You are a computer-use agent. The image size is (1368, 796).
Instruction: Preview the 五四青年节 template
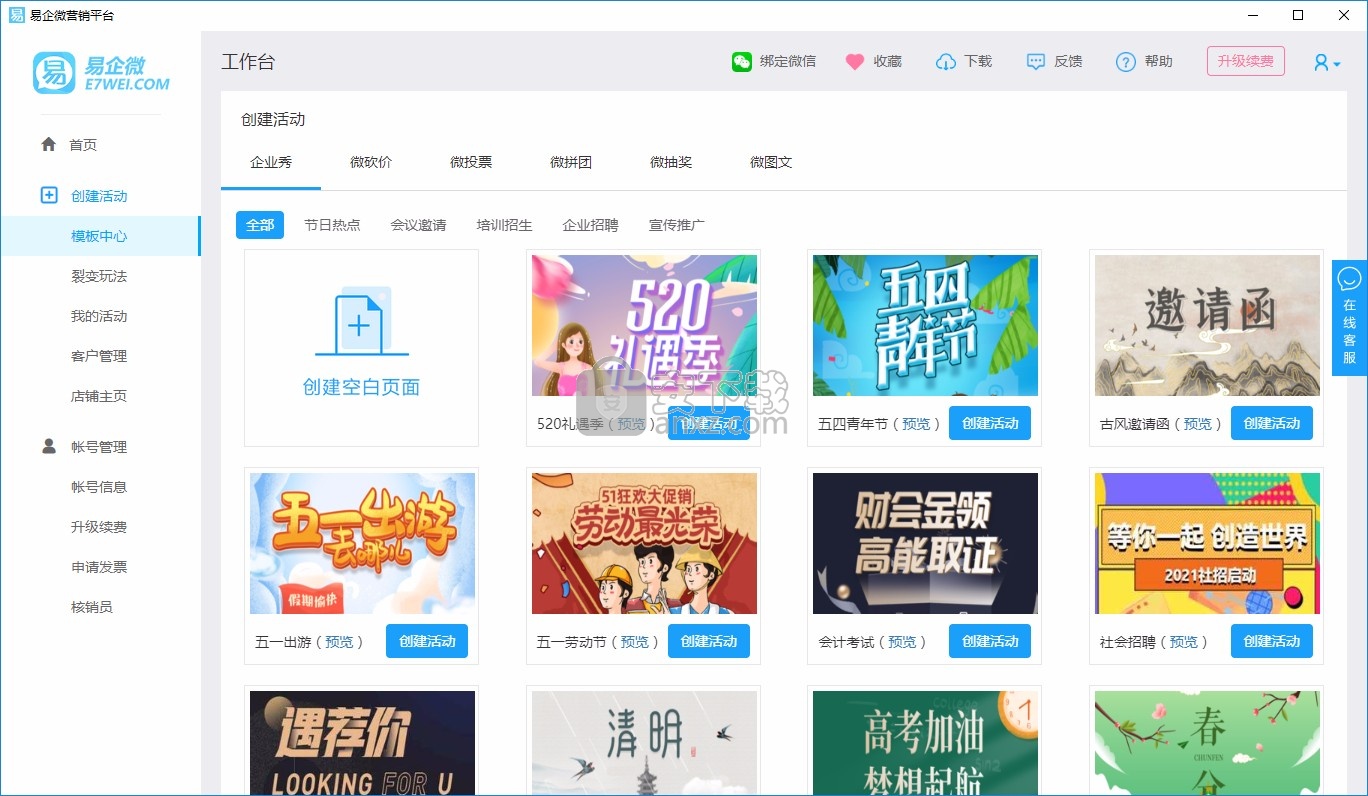point(916,424)
